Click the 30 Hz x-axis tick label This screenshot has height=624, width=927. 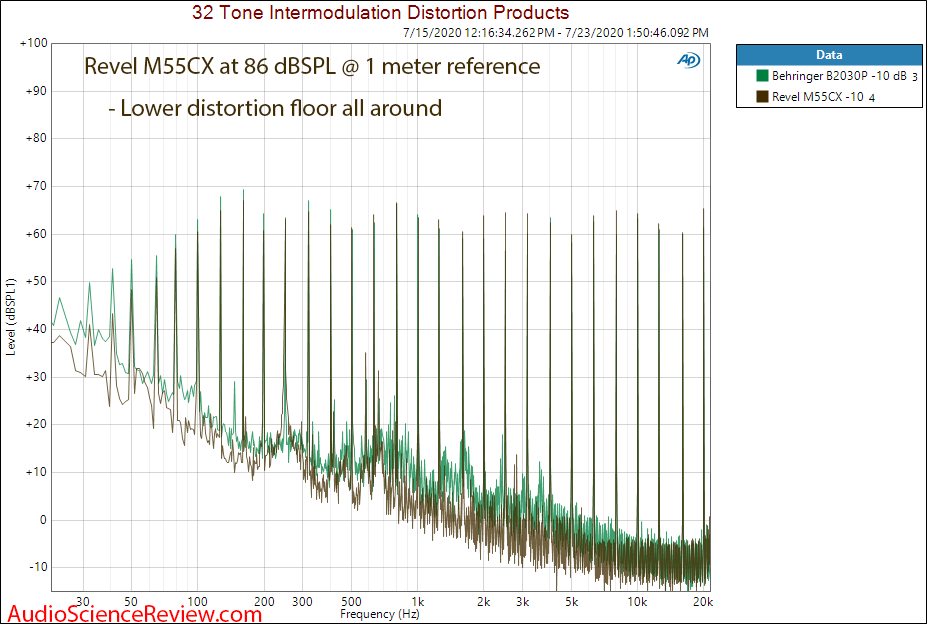[x=83, y=602]
